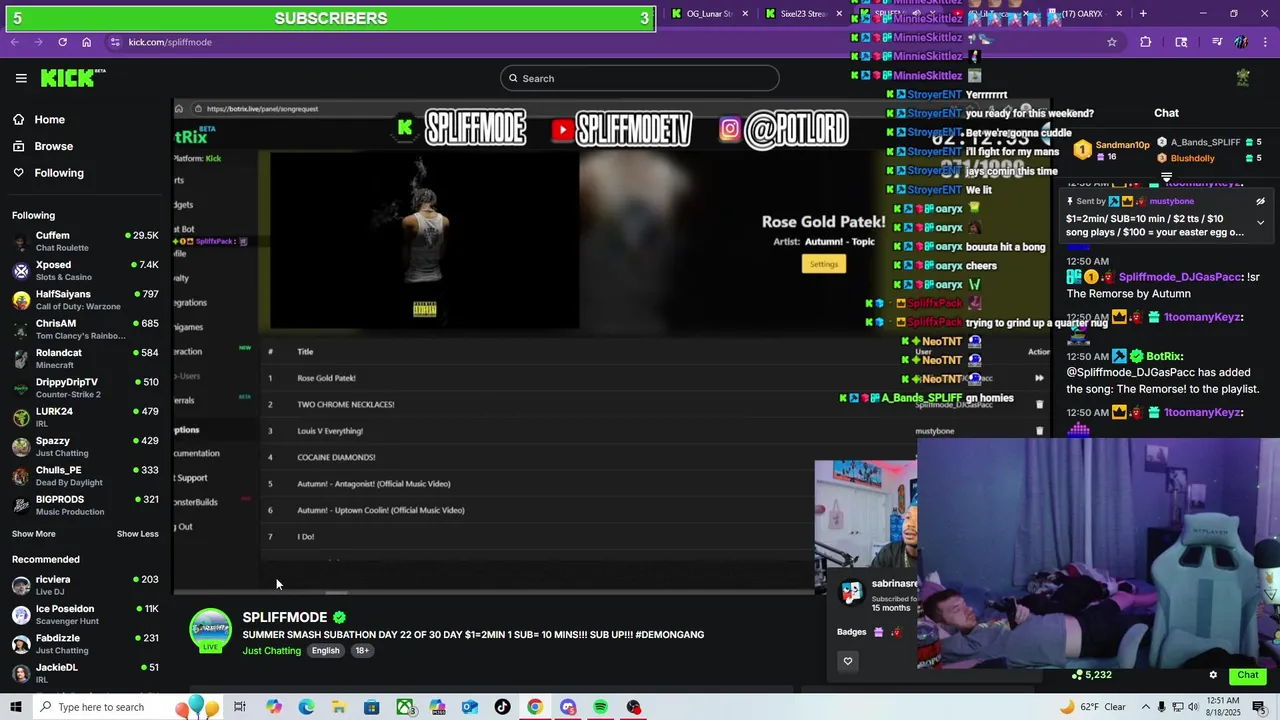Expand the pinned message chevron
Image resolution: width=1280 pixels, height=720 pixels.
1260,222
